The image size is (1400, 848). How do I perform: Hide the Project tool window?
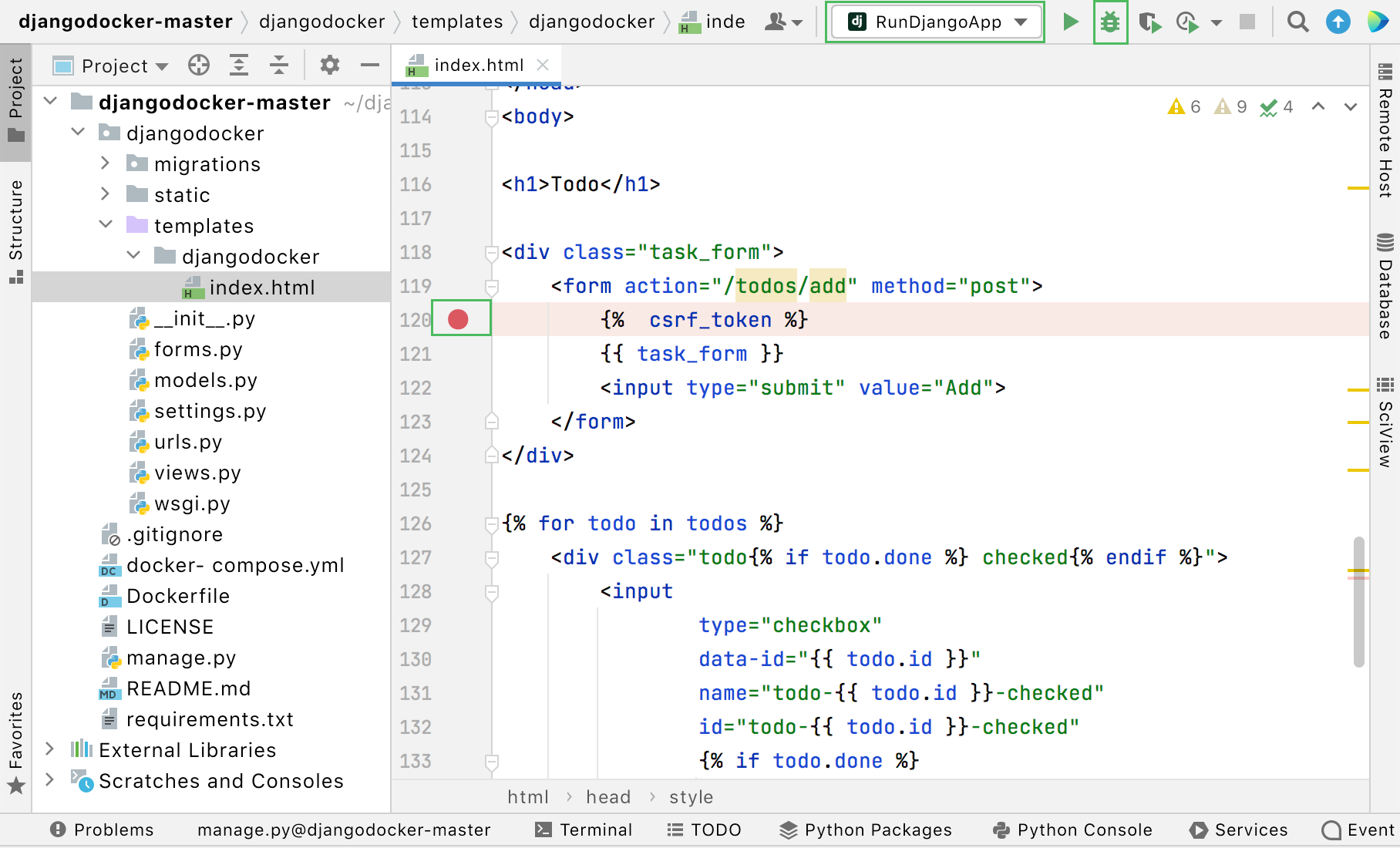coord(370,65)
